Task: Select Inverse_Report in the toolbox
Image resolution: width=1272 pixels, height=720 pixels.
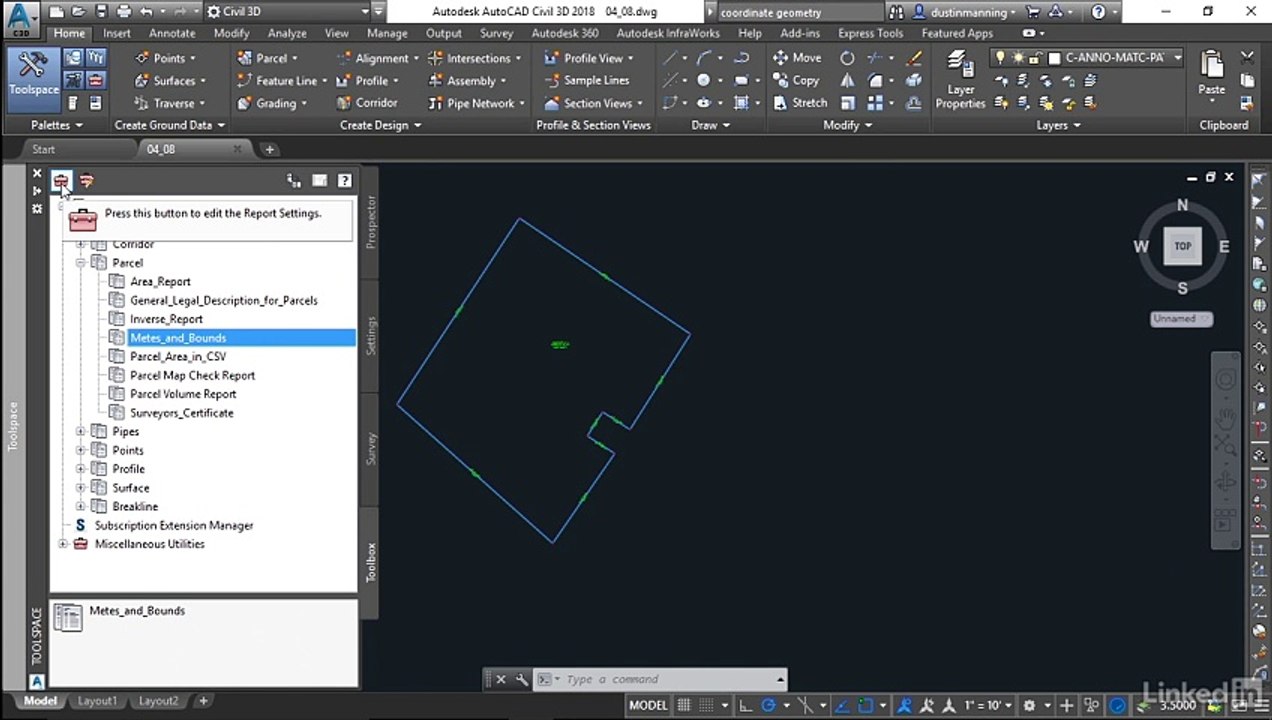Action: point(166,319)
